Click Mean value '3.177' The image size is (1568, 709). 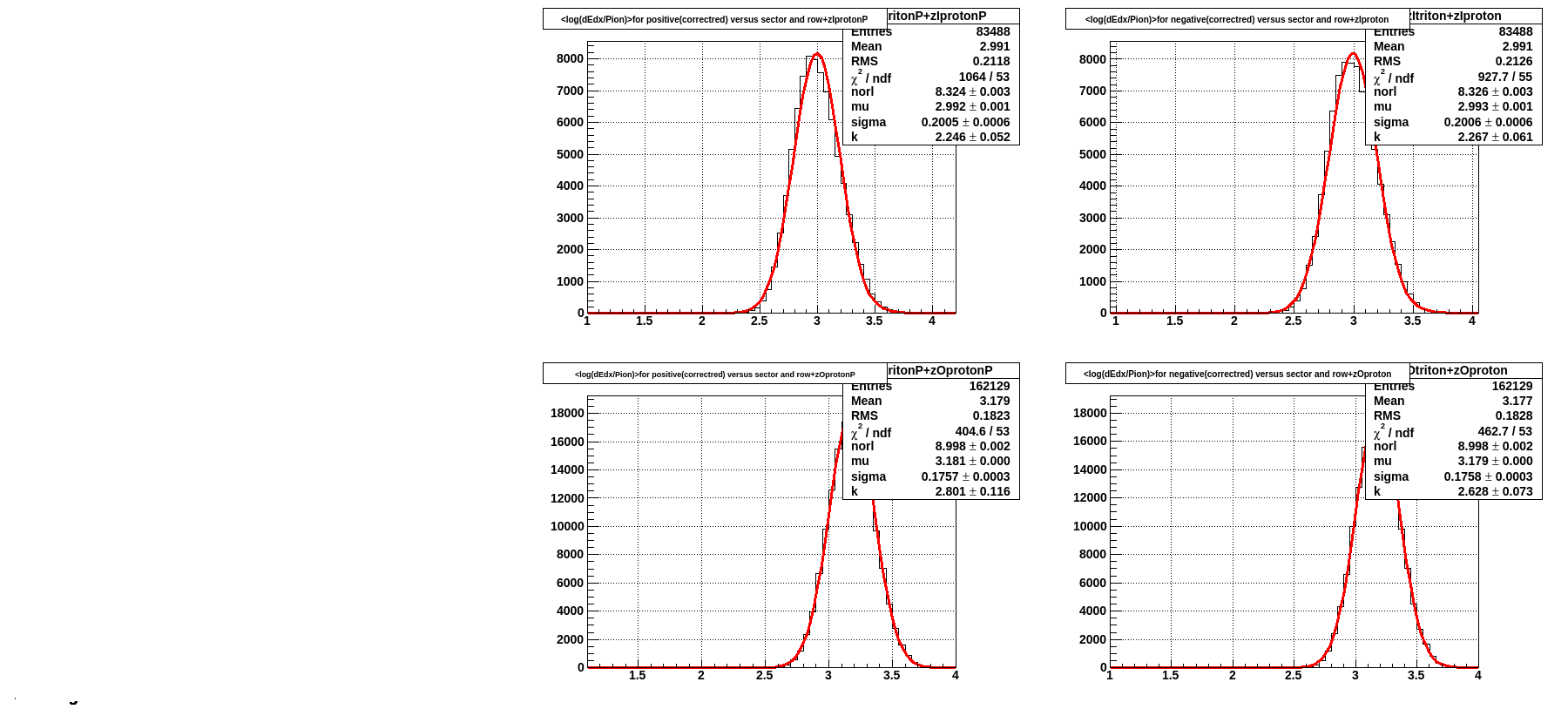[1517, 401]
